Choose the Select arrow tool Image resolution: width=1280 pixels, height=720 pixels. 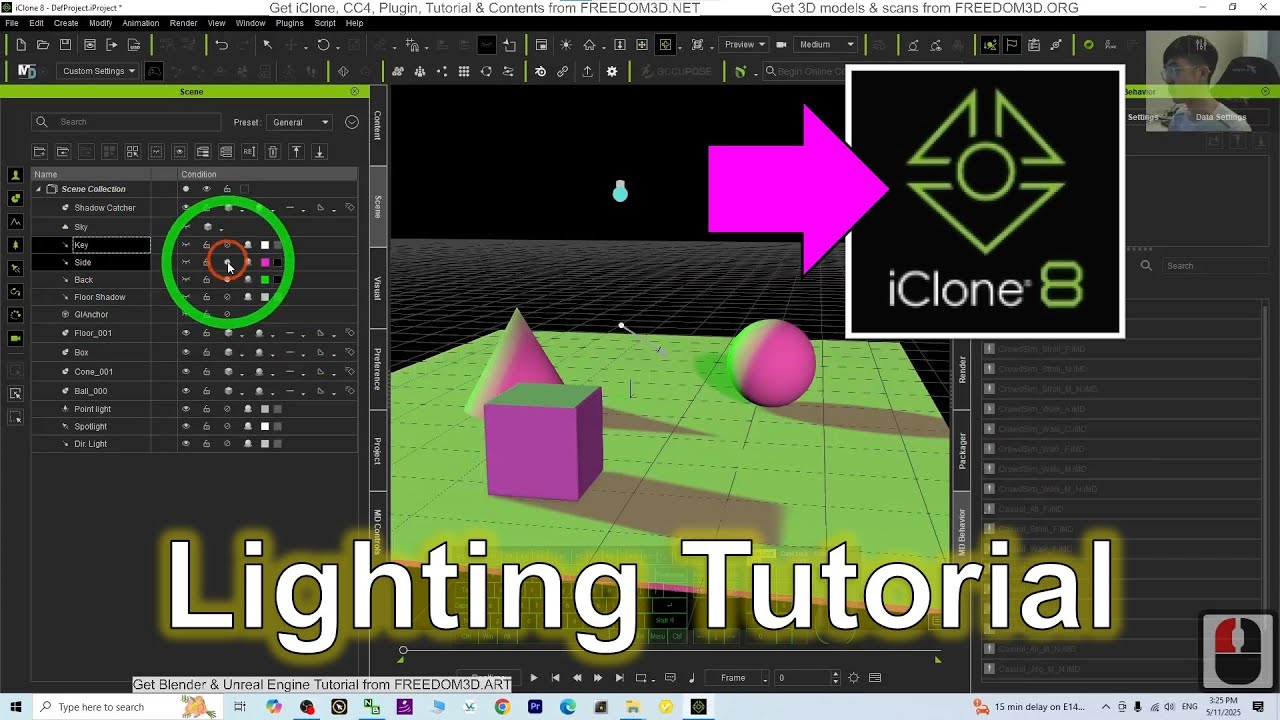pyautogui.click(x=267, y=45)
